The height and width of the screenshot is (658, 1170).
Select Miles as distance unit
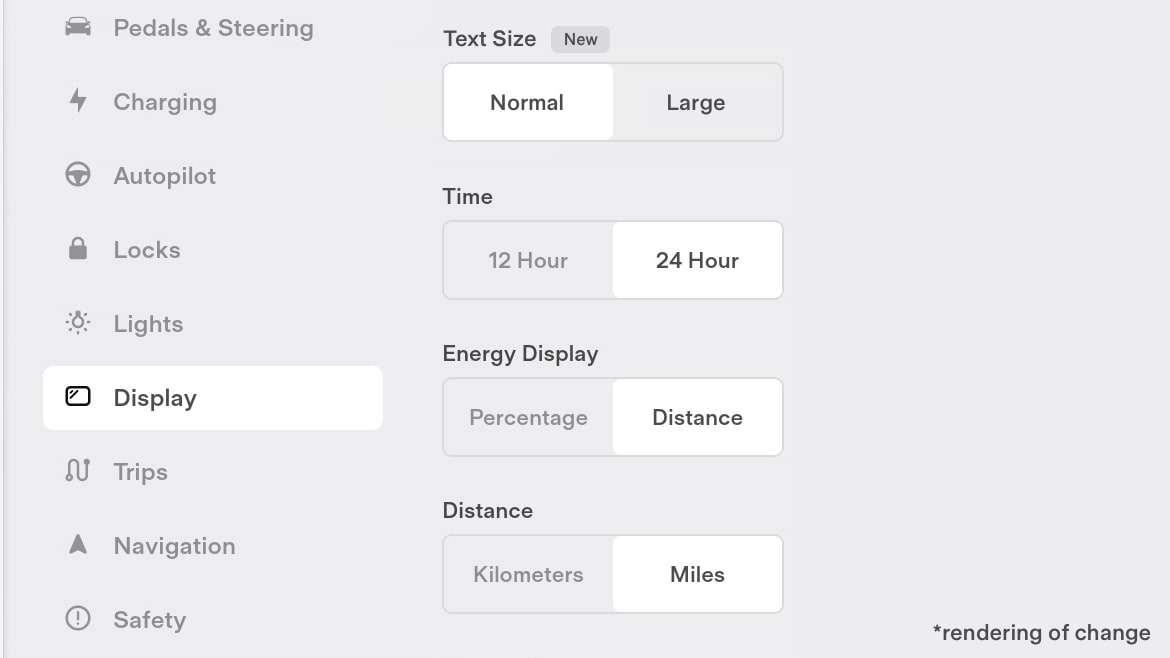click(697, 574)
